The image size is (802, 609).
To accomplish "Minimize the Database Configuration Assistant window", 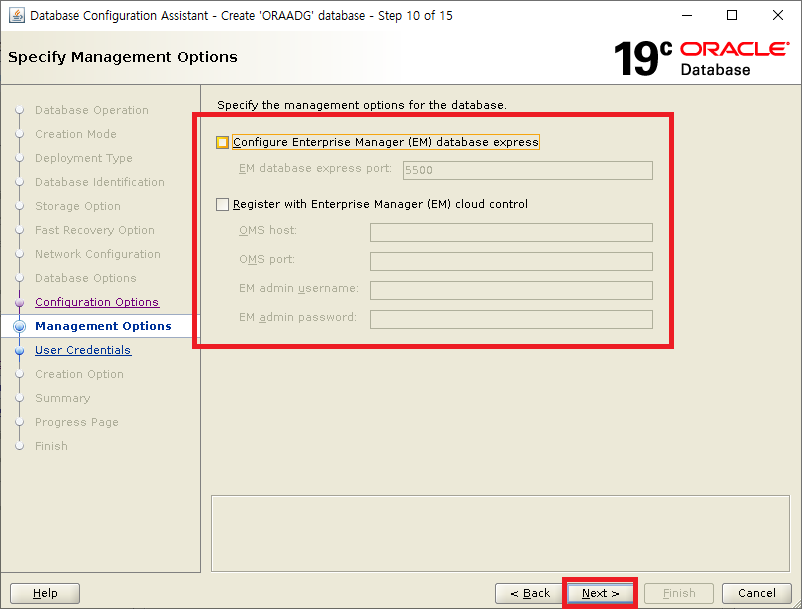I will (x=687, y=15).
